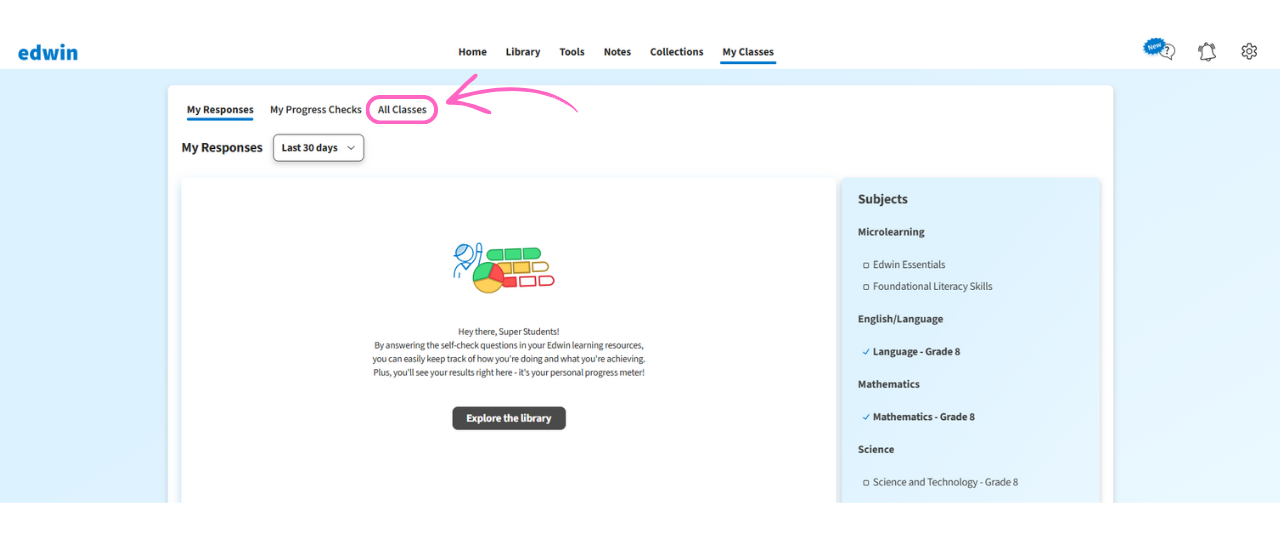The width and height of the screenshot is (1280, 540).
Task: Open Tools in top navigation
Action: pos(572,52)
